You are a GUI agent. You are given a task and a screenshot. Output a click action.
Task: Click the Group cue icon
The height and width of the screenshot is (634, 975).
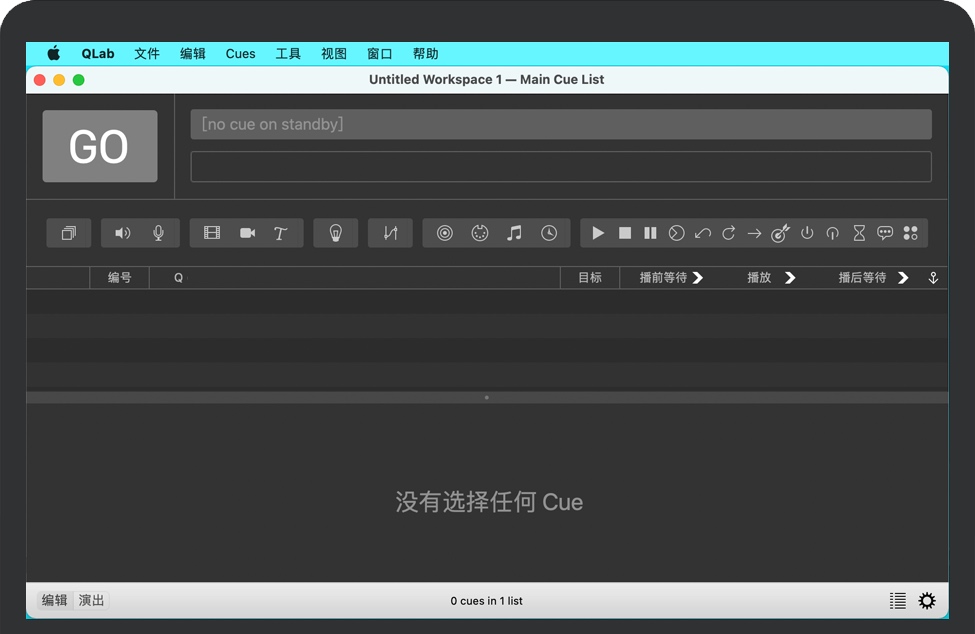click(x=69, y=233)
